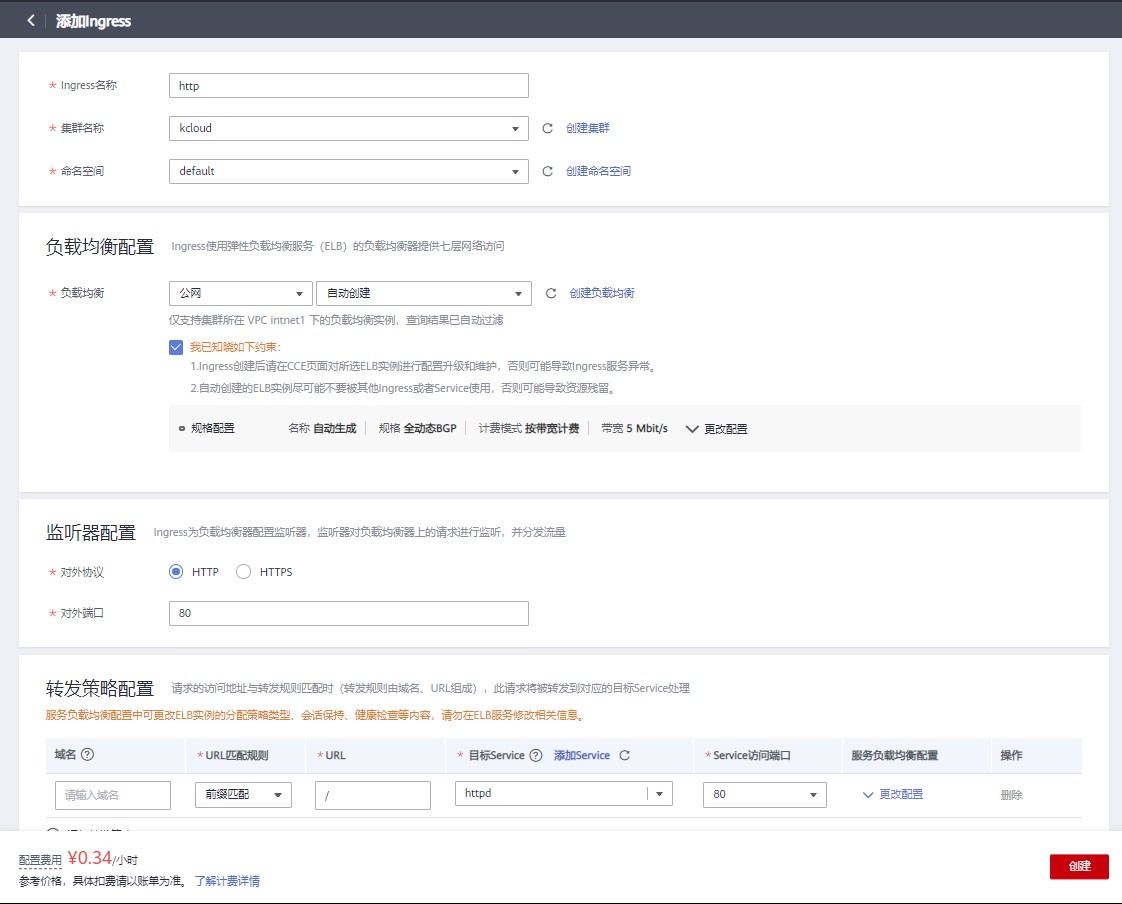Image resolution: width=1122 pixels, height=904 pixels.
Task: Select the HTTP protocol radio button
Action: 176,571
